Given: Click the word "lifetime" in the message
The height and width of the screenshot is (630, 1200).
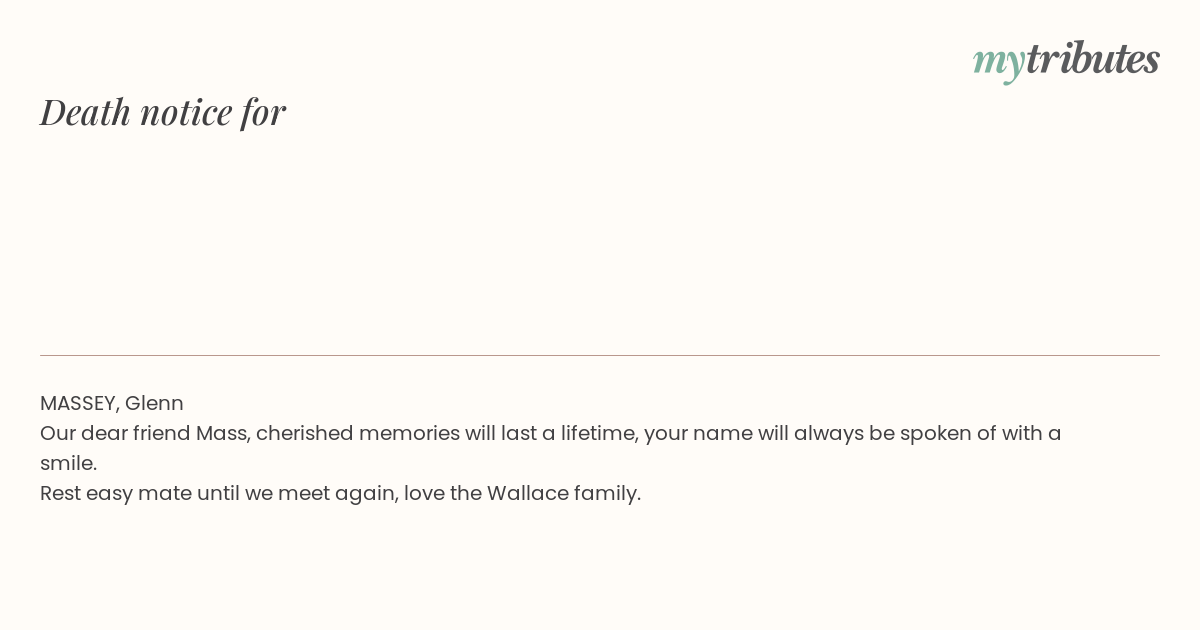Looking at the screenshot, I should (x=597, y=433).
